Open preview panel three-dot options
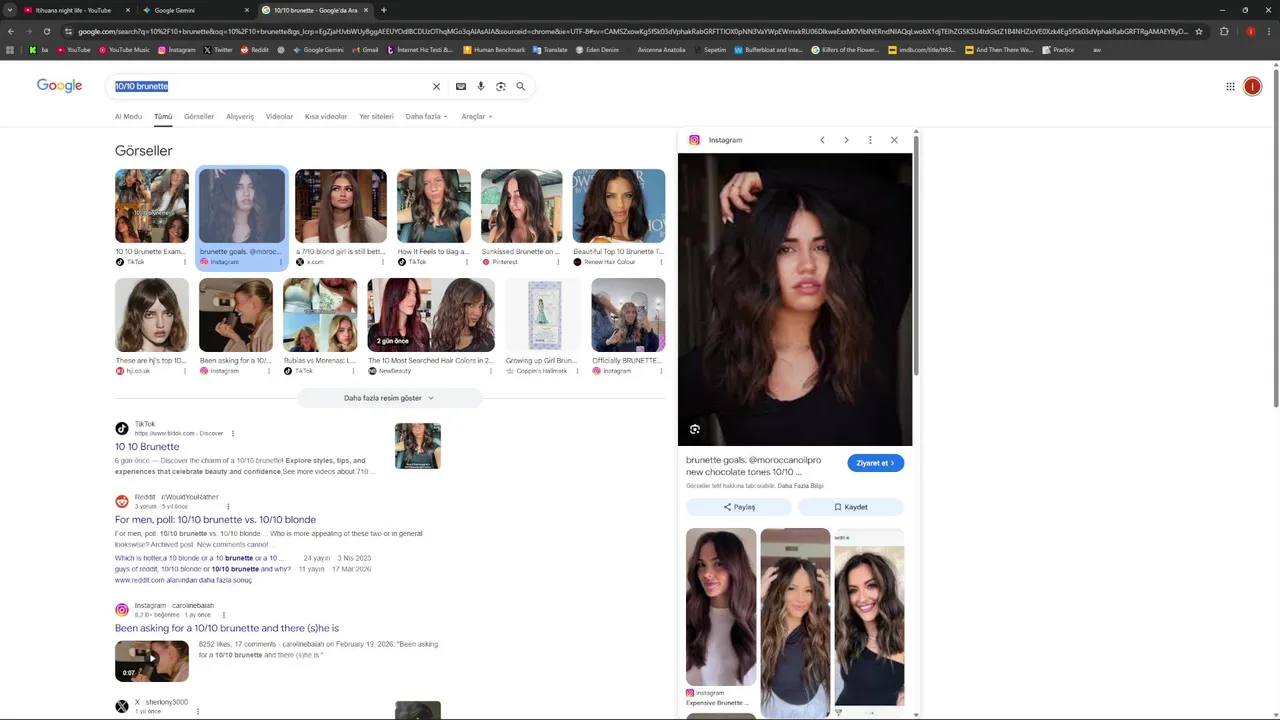Image resolution: width=1280 pixels, height=720 pixels. (x=870, y=140)
